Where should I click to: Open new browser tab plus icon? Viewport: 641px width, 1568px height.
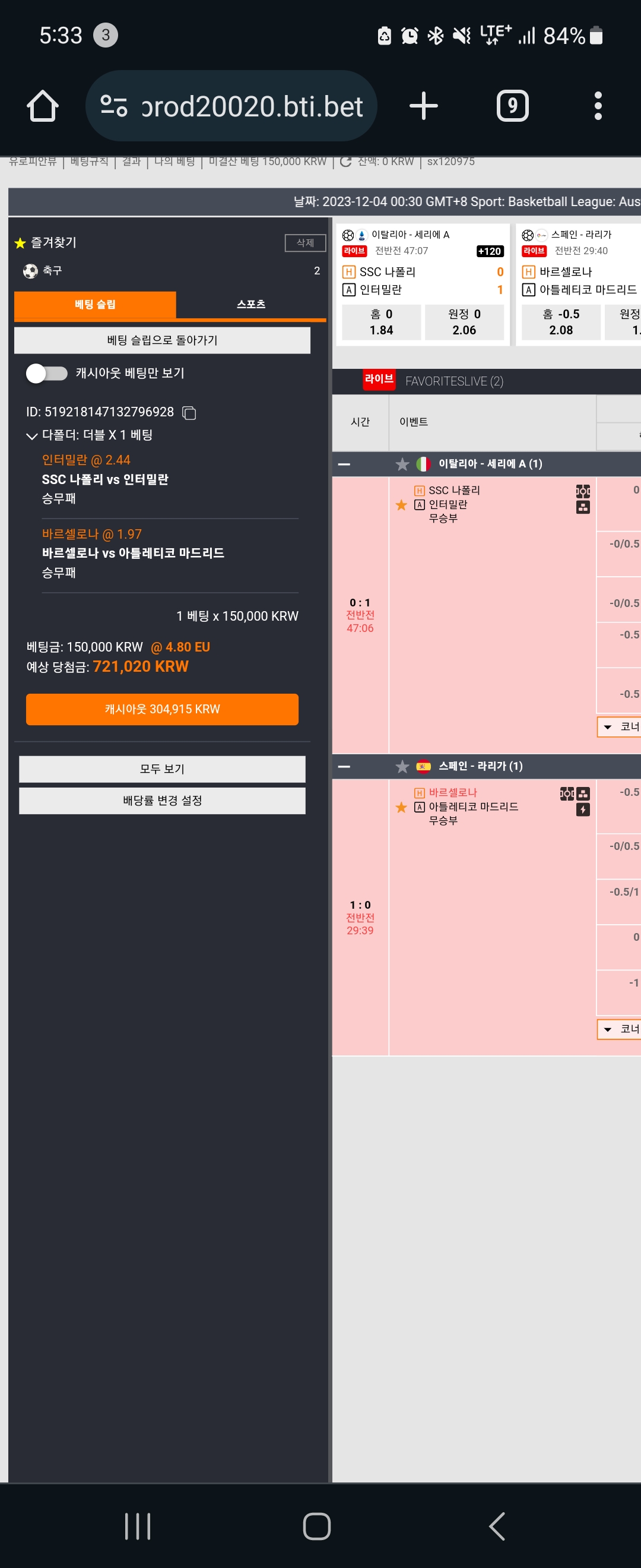423,106
